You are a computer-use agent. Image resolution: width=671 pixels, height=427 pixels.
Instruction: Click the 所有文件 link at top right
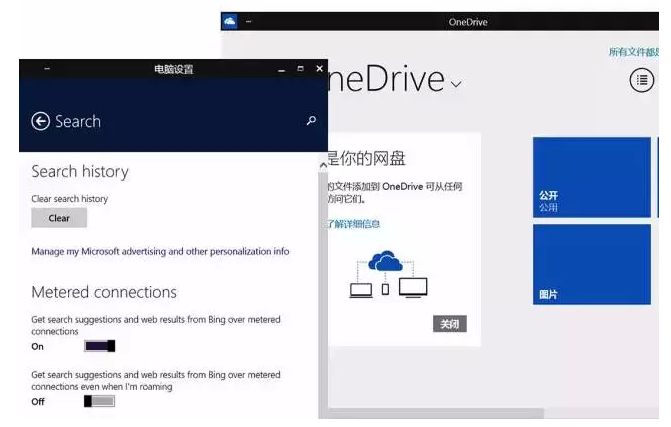[634, 52]
